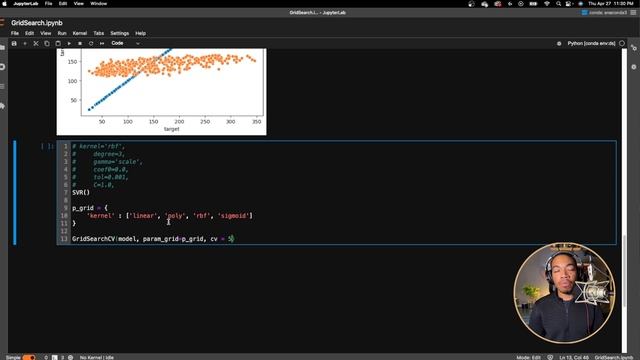Open the notebook Edit menu

[x=29, y=33]
